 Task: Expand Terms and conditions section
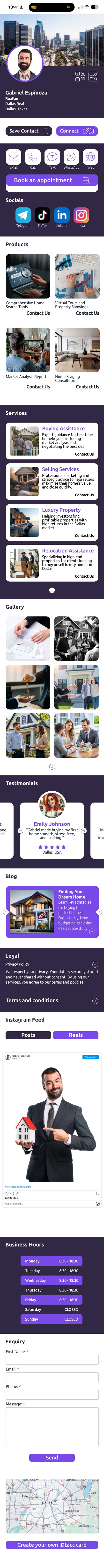95,1001
